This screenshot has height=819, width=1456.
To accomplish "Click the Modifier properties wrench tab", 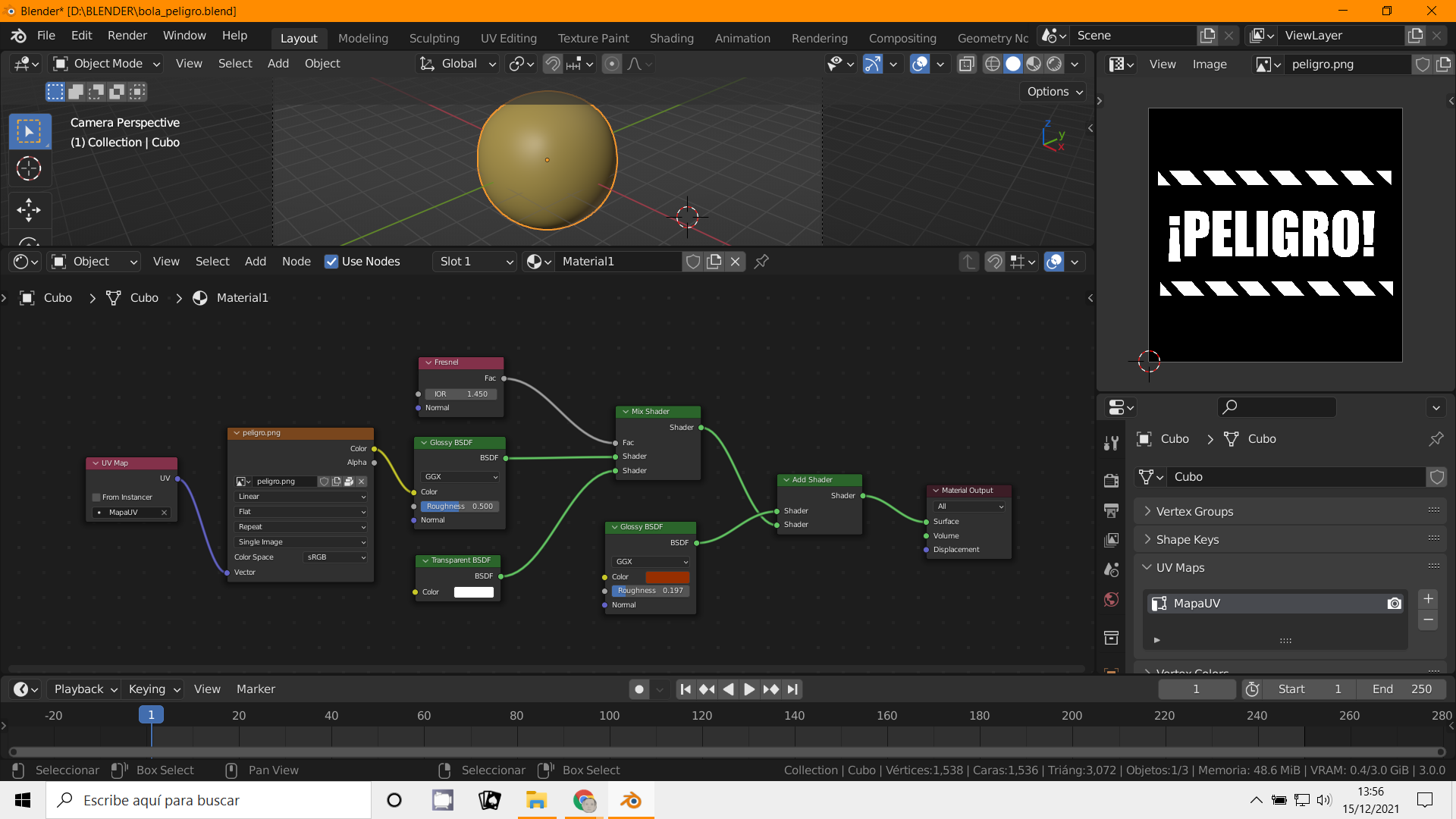I will [1112, 444].
